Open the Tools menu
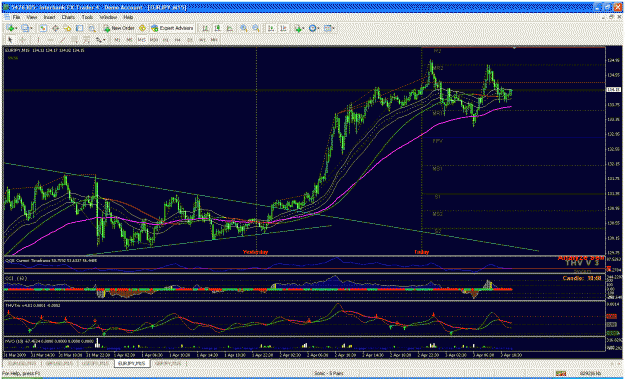 tap(87, 18)
